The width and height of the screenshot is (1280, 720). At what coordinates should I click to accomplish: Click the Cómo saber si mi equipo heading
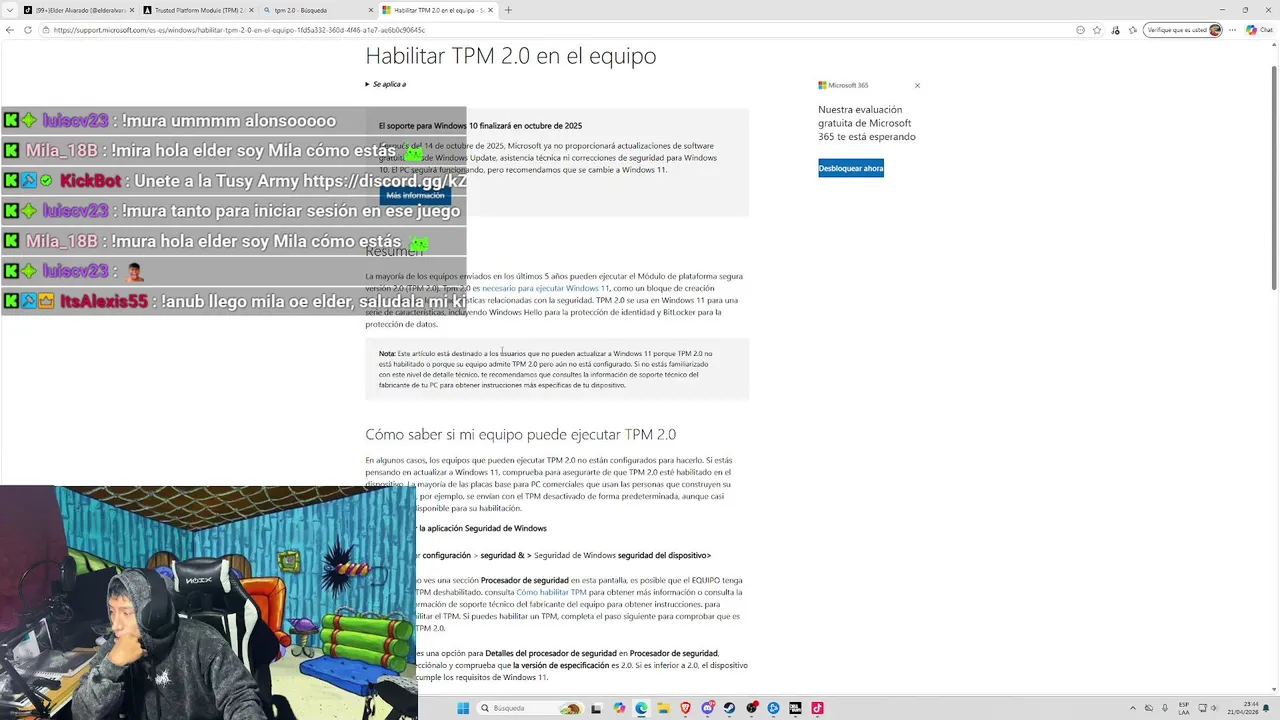[x=520, y=434]
